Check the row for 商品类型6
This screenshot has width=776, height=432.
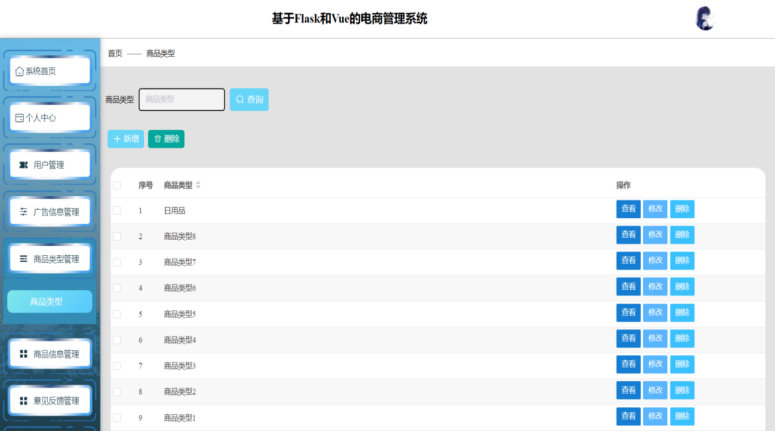pyautogui.click(x=117, y=288)
